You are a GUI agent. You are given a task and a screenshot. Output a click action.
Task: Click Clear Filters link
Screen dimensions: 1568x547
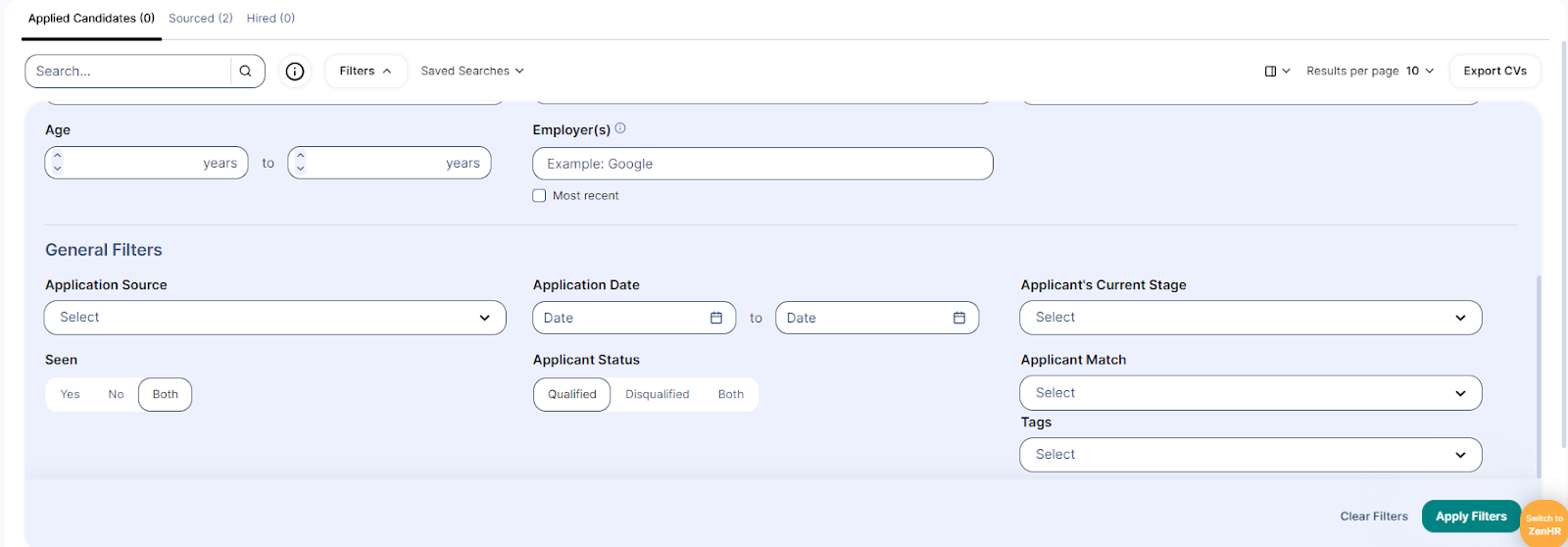coord(1374,517)
